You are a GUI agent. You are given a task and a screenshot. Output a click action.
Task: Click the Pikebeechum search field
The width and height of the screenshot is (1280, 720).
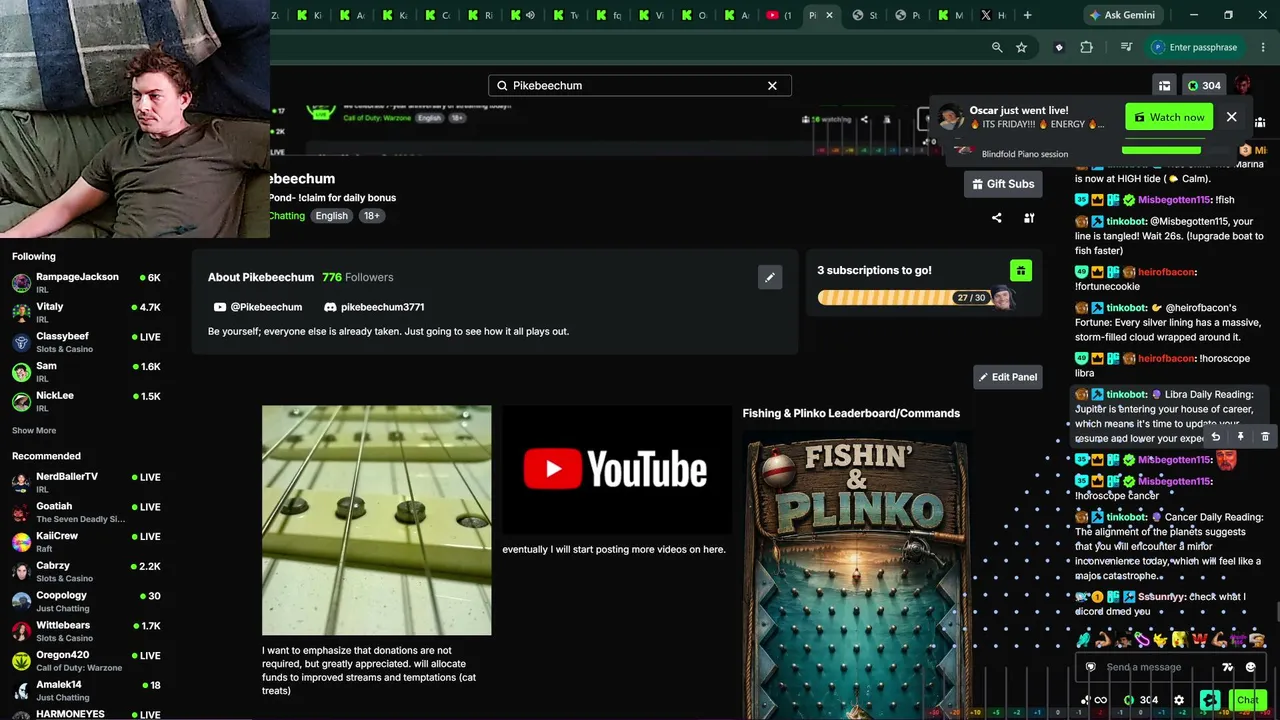[x=640, y=86]
